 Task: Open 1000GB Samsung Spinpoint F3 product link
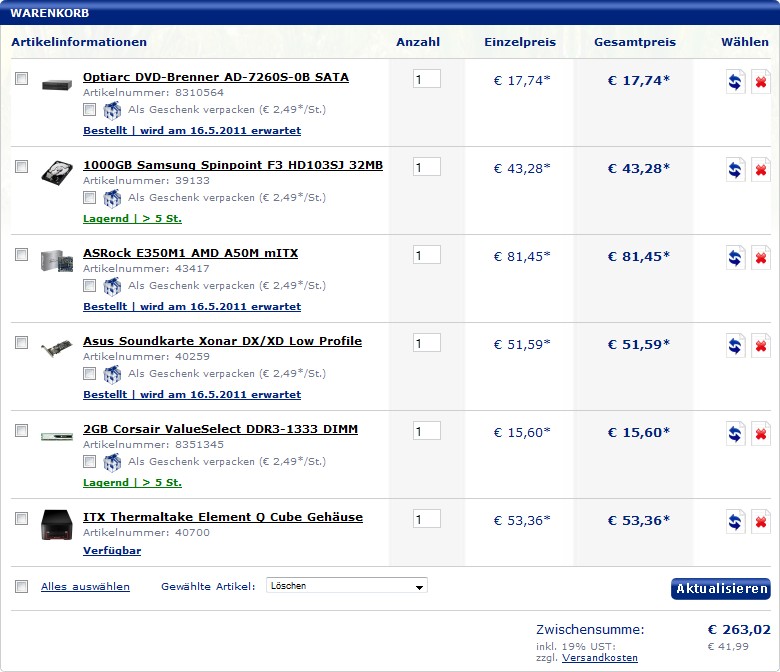pos(232,165)
